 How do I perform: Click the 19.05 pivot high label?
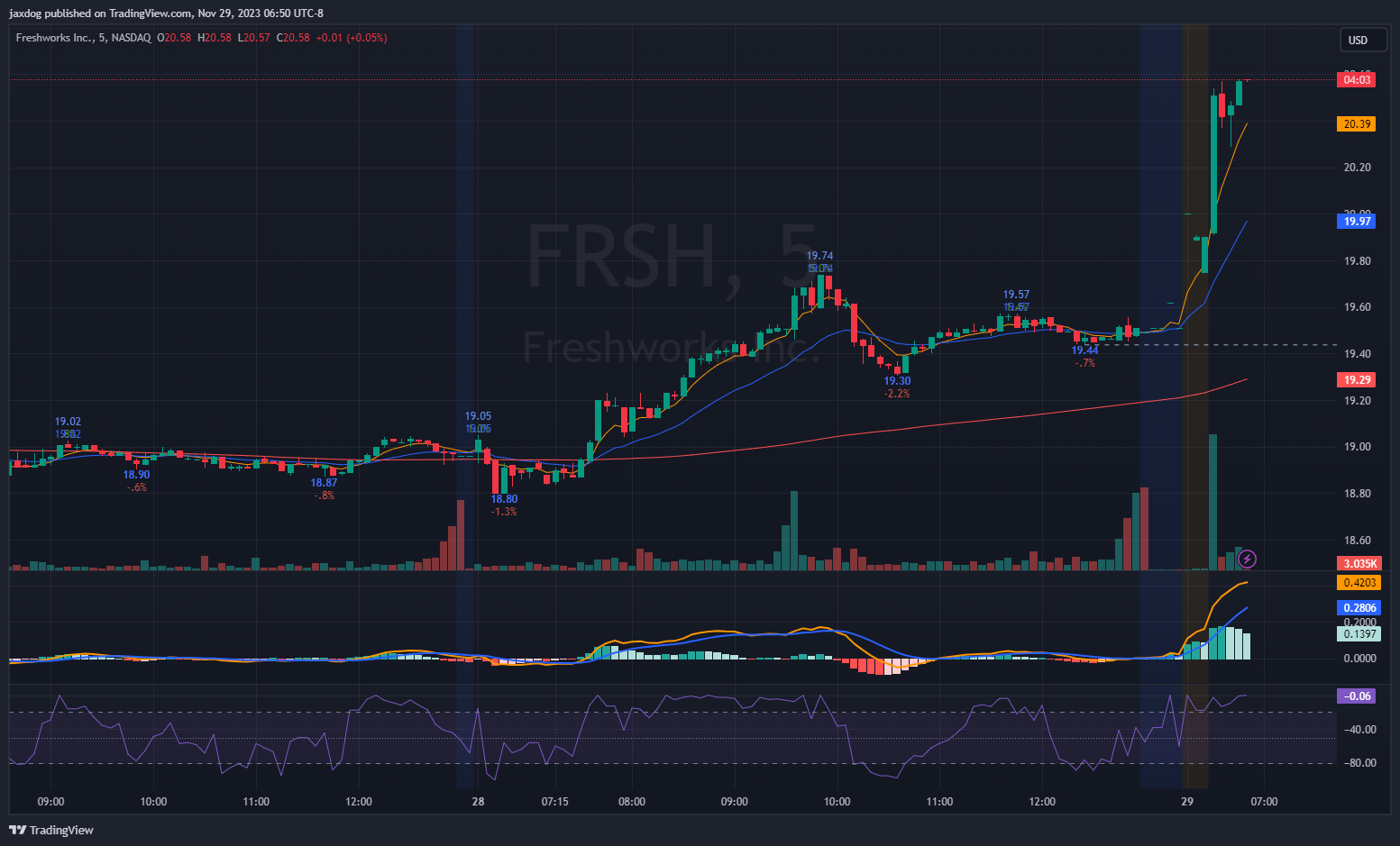pos(478,416)
